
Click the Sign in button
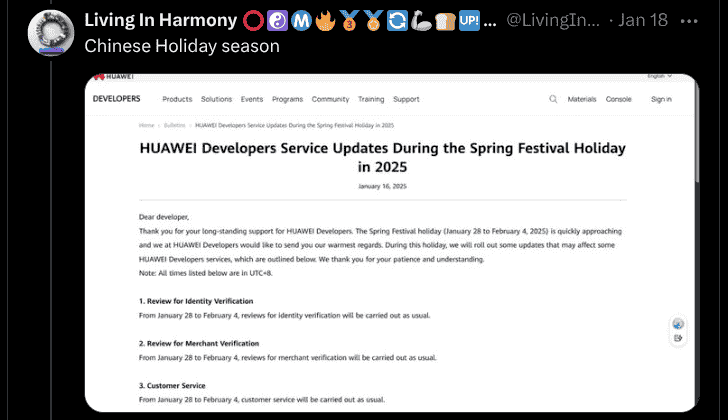661,99
